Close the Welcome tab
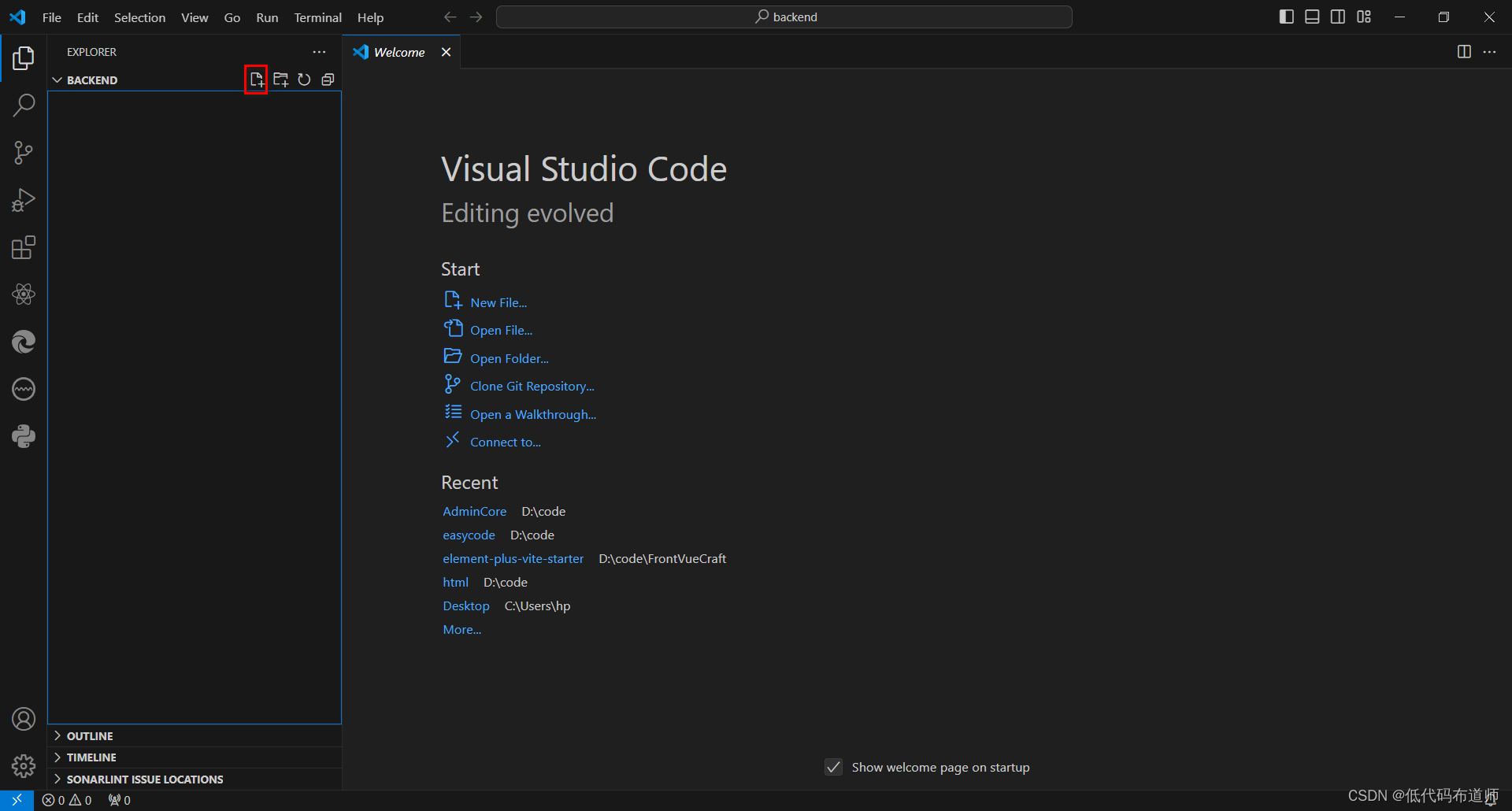This screenshot has width=1512, height=811. 447,52
